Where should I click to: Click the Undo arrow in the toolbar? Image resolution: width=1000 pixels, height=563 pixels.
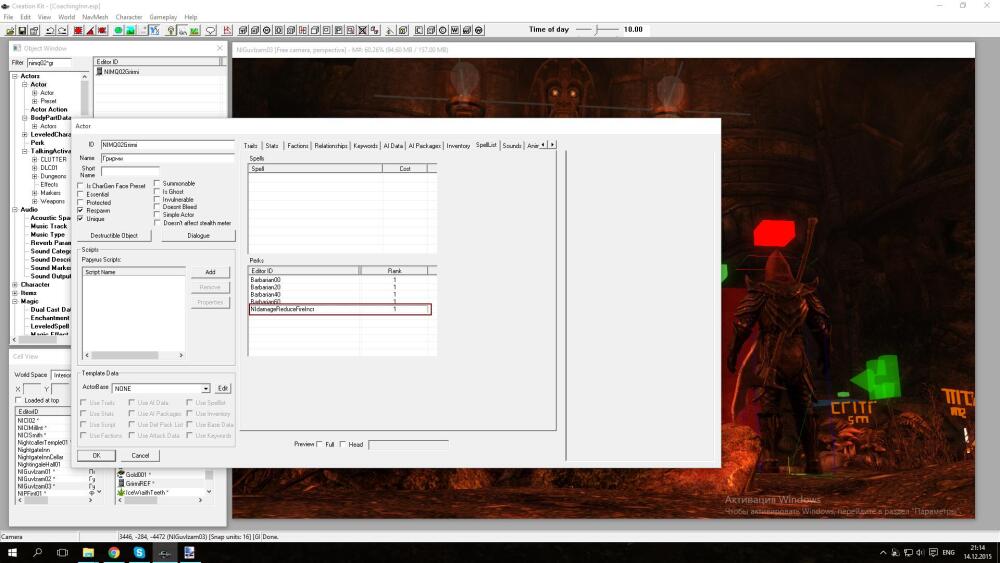pos(50,30)
